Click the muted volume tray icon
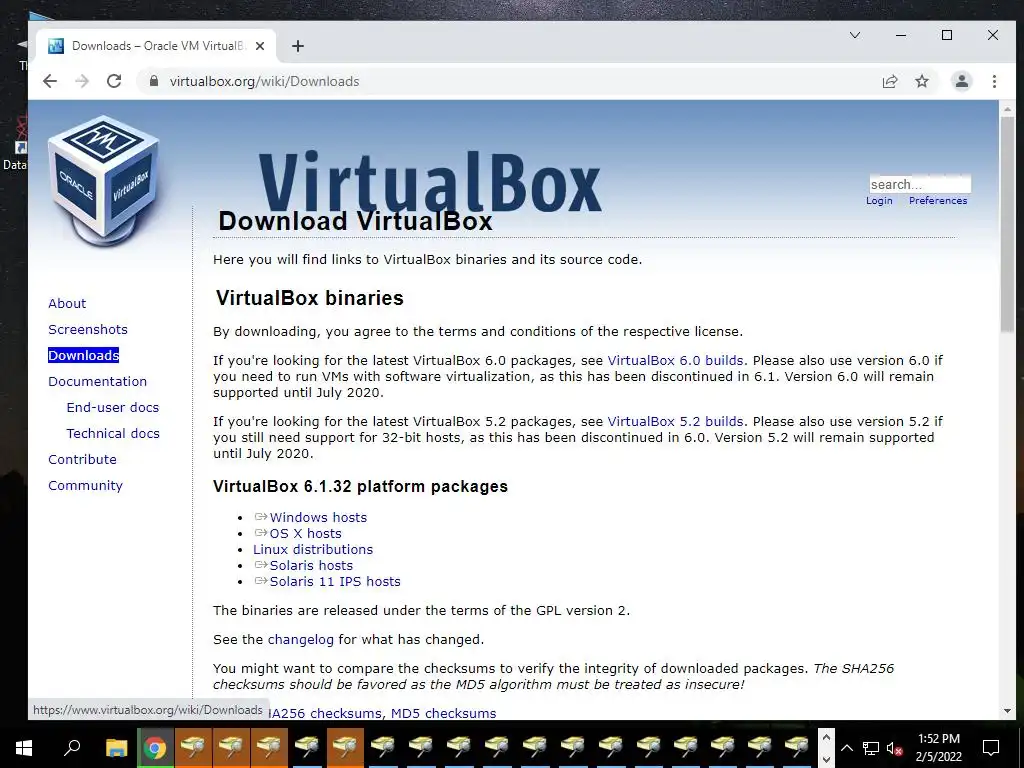1024x768 pixels. pyautogui.click(x=894, y=748)
